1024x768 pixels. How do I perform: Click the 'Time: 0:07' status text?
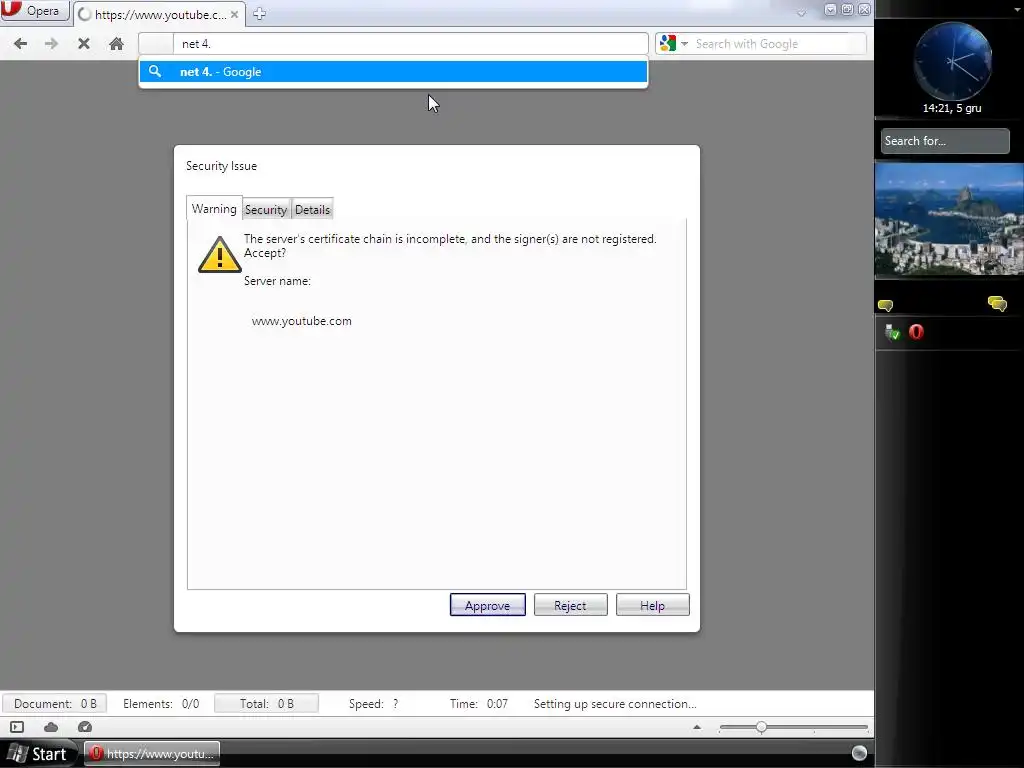pyautogui.click(x=479, y=704)
